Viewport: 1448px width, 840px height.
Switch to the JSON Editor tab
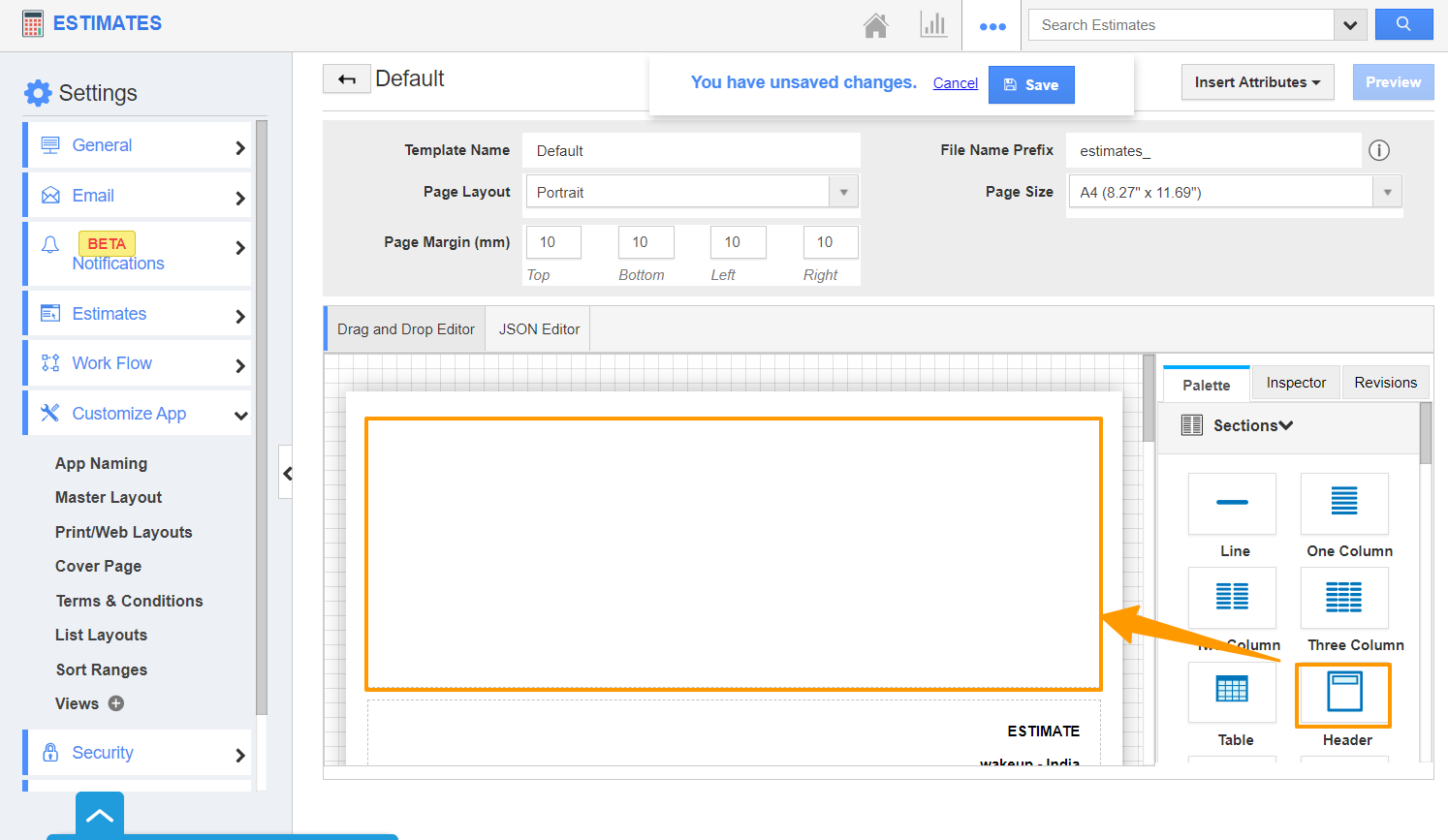[539, 329]
